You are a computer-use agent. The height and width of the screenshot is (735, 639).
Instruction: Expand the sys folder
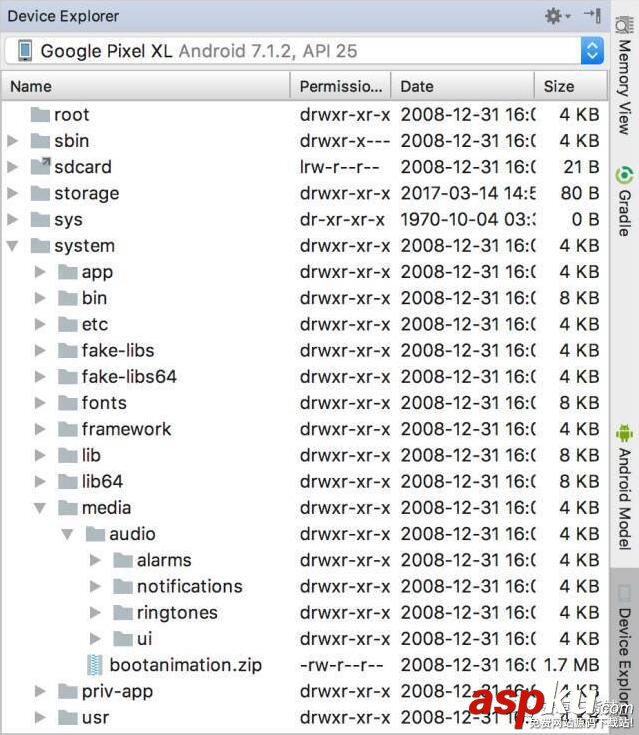pyautogui.click(x=13, y=219)
